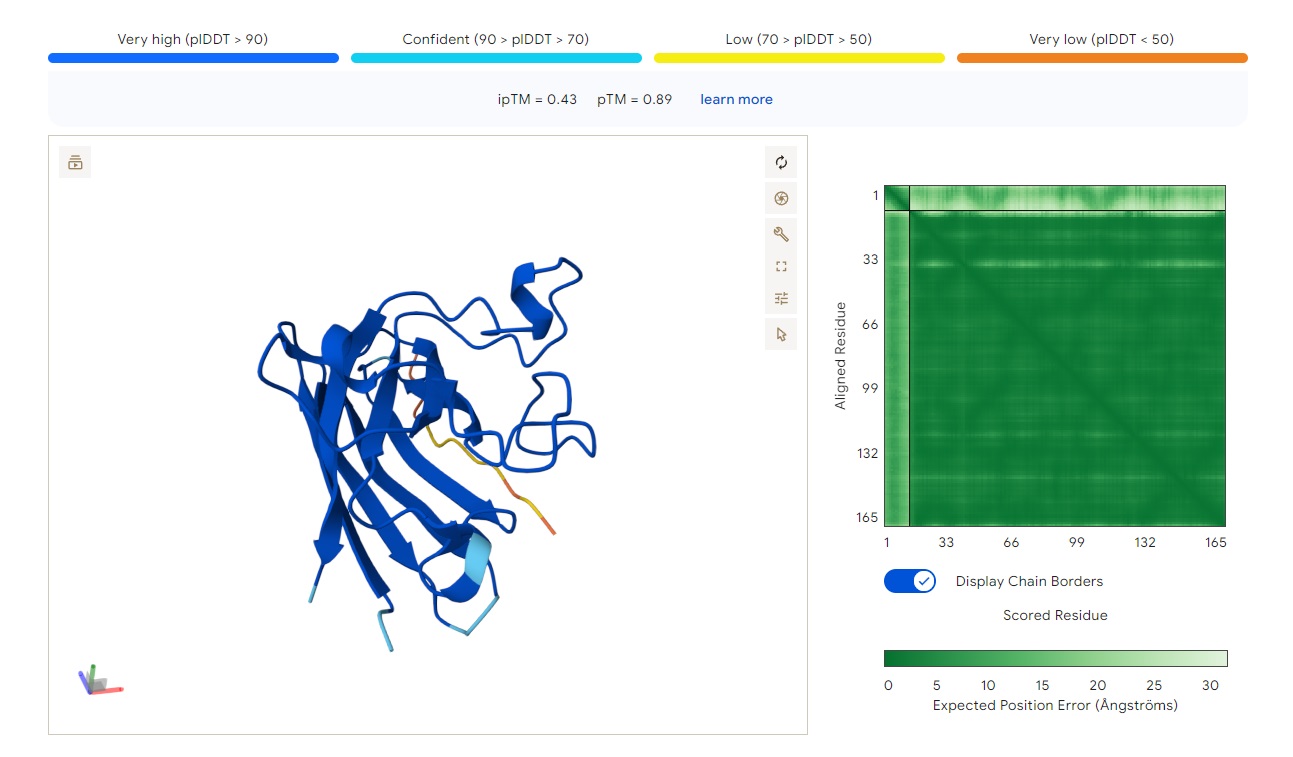Click the Very high pLDDT blue bar

tap(193, 58)
